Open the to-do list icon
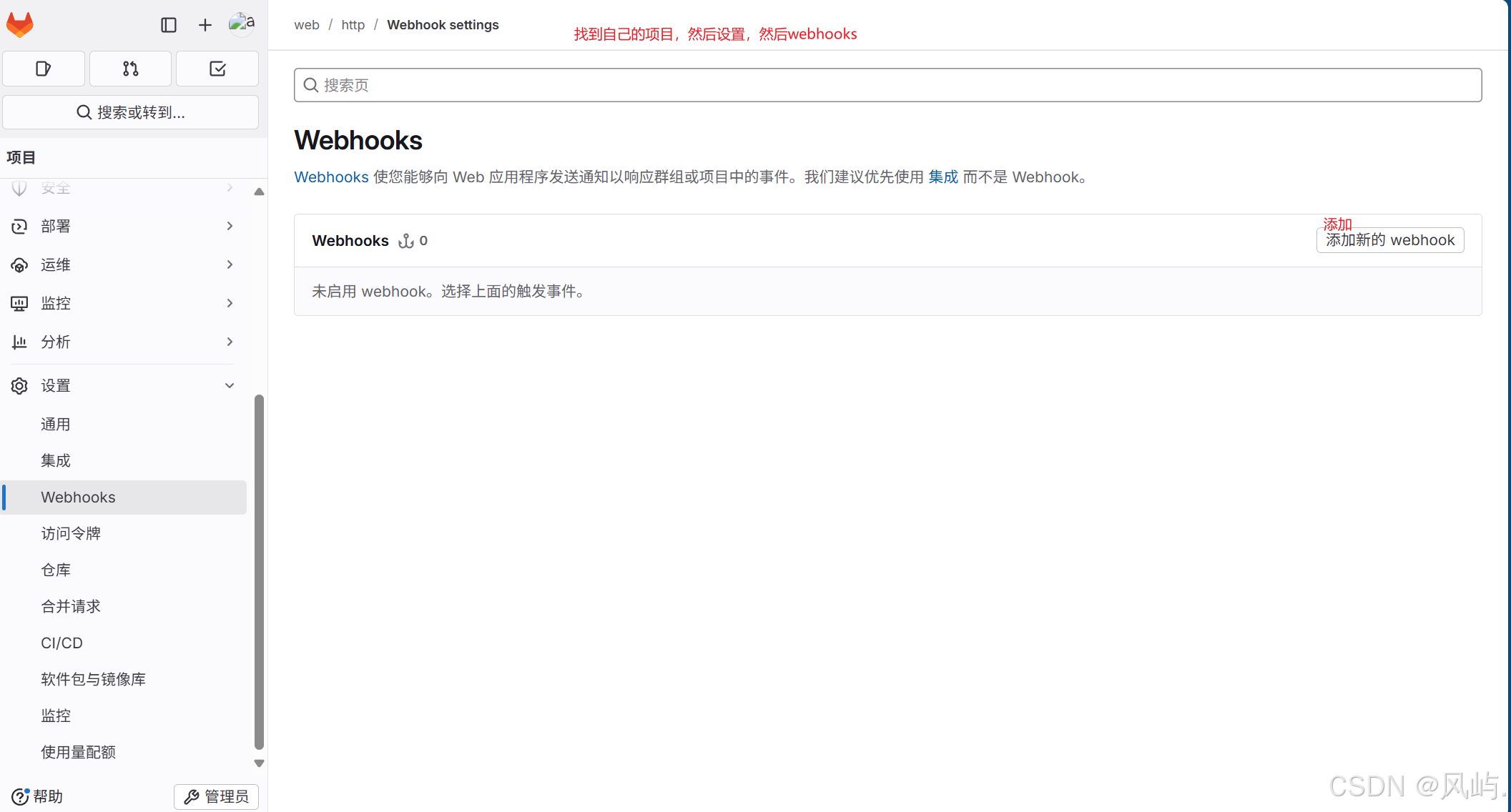 pyautogui.click(x=217, y=69)
